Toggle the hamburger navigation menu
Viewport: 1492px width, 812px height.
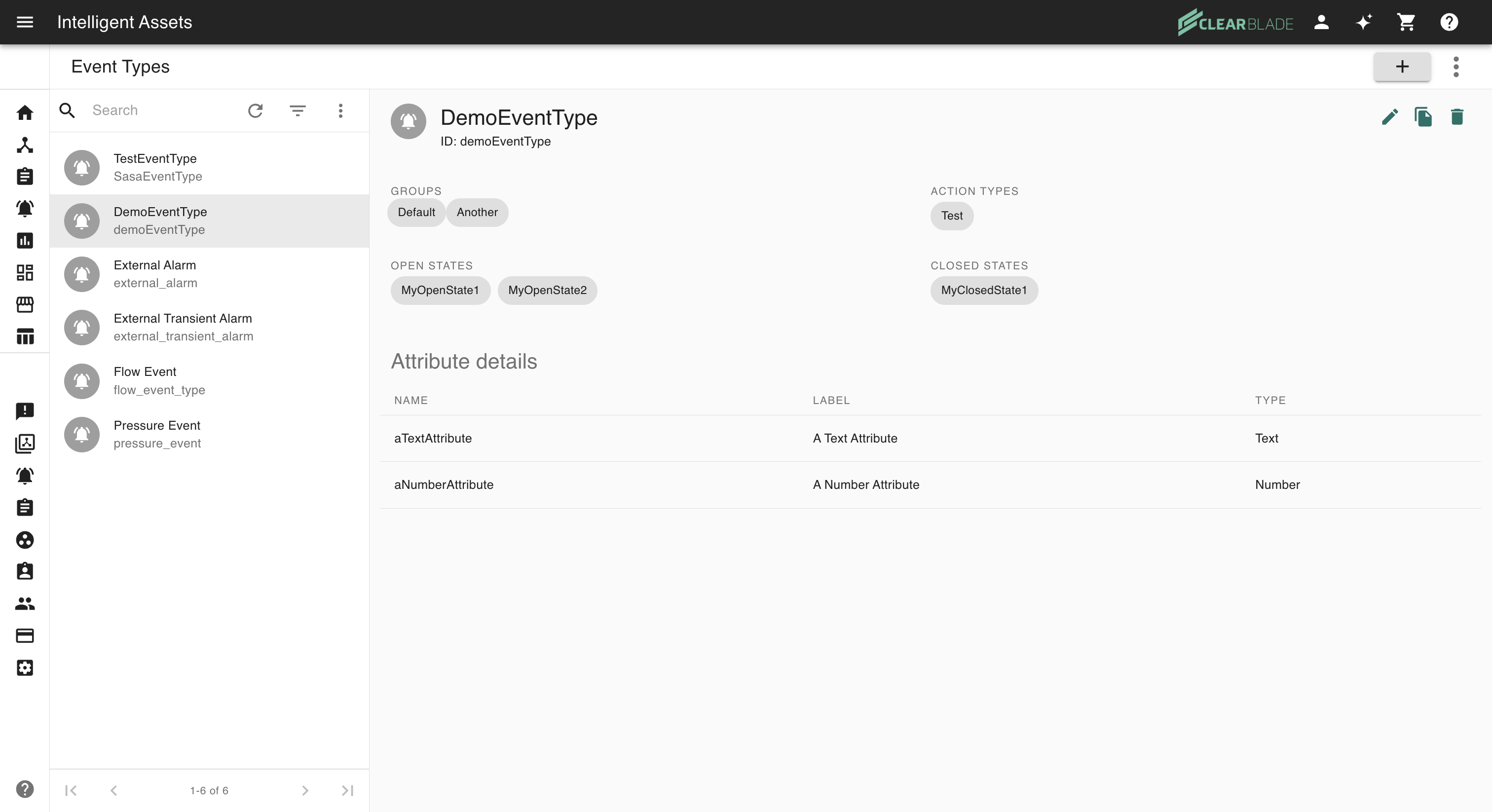coord(25,22)
